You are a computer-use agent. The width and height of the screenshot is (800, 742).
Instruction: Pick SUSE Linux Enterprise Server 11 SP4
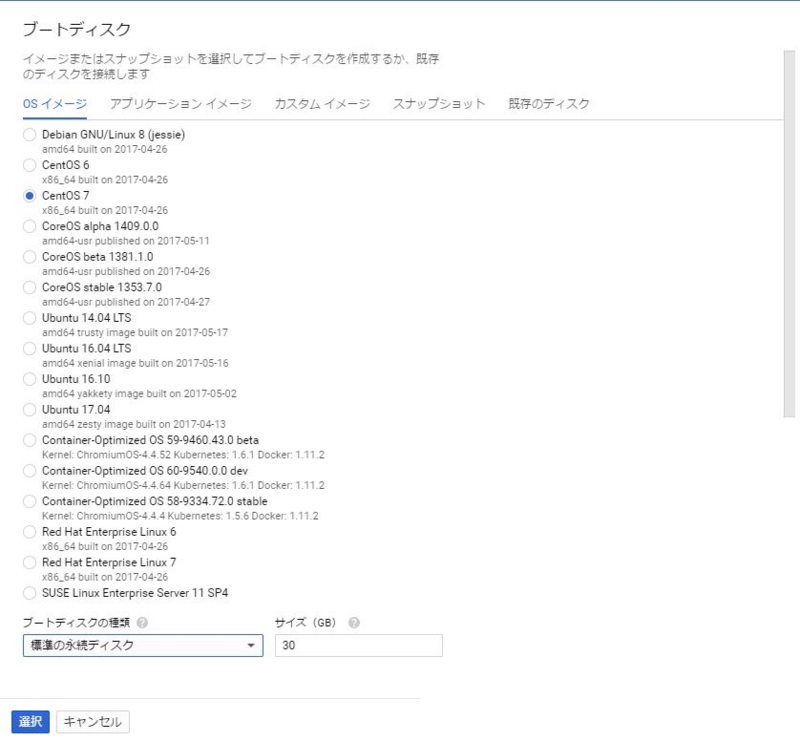click(30, 593)
